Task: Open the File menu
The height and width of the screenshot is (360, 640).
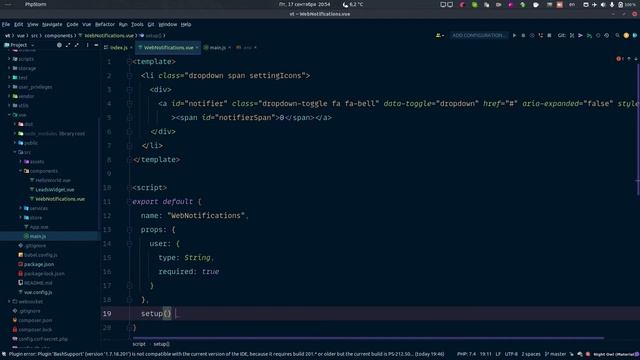Action: click(6, 24)
